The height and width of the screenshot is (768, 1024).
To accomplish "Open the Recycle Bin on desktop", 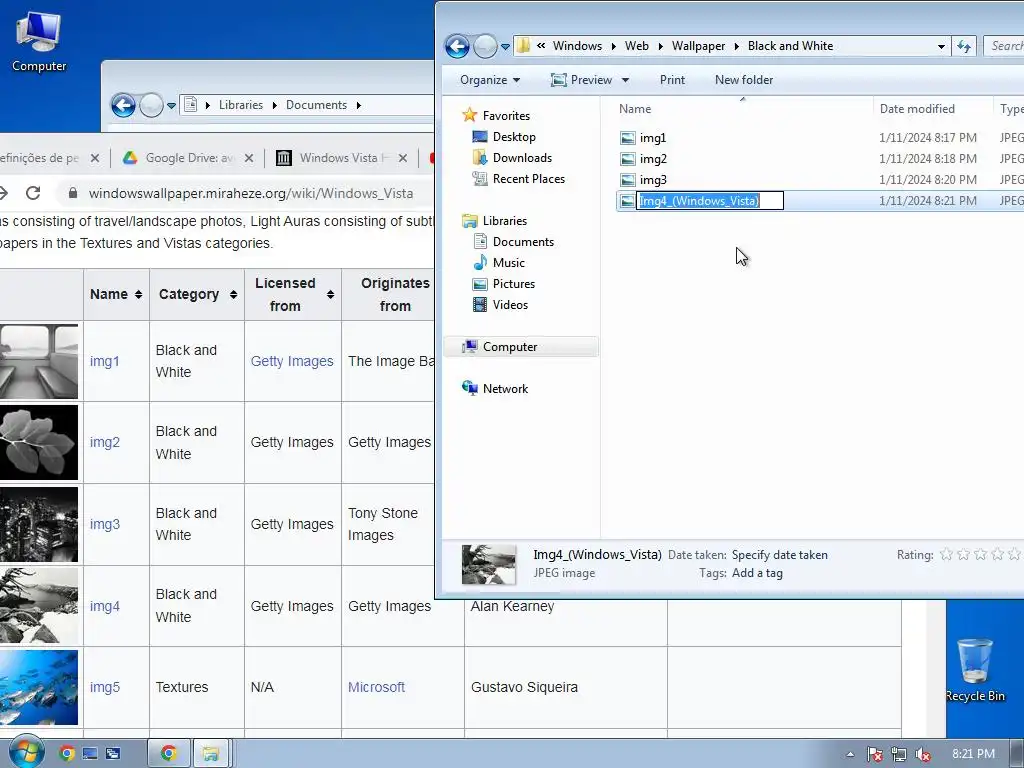I will click(x=975, y=669).
